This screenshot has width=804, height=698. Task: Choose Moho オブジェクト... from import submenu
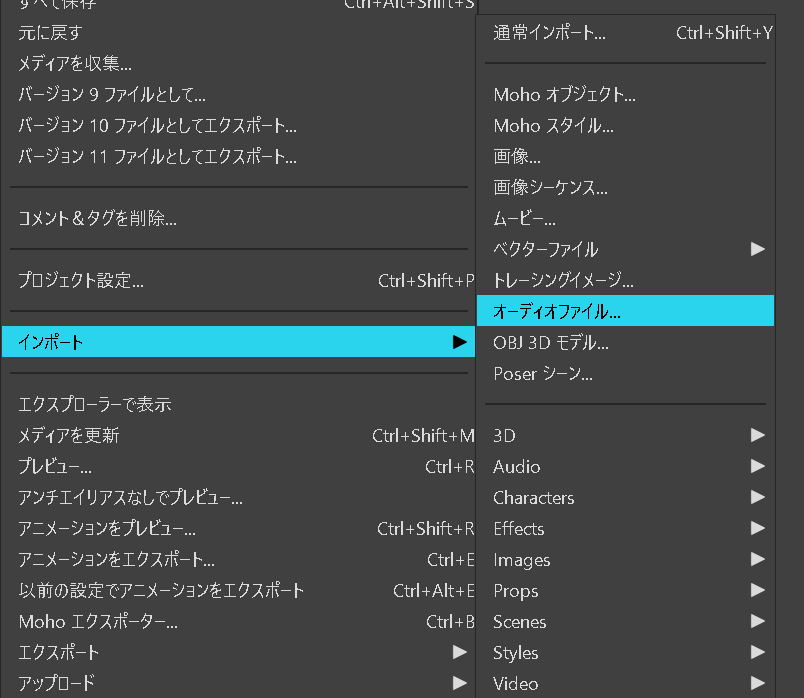tap(564, 95)
